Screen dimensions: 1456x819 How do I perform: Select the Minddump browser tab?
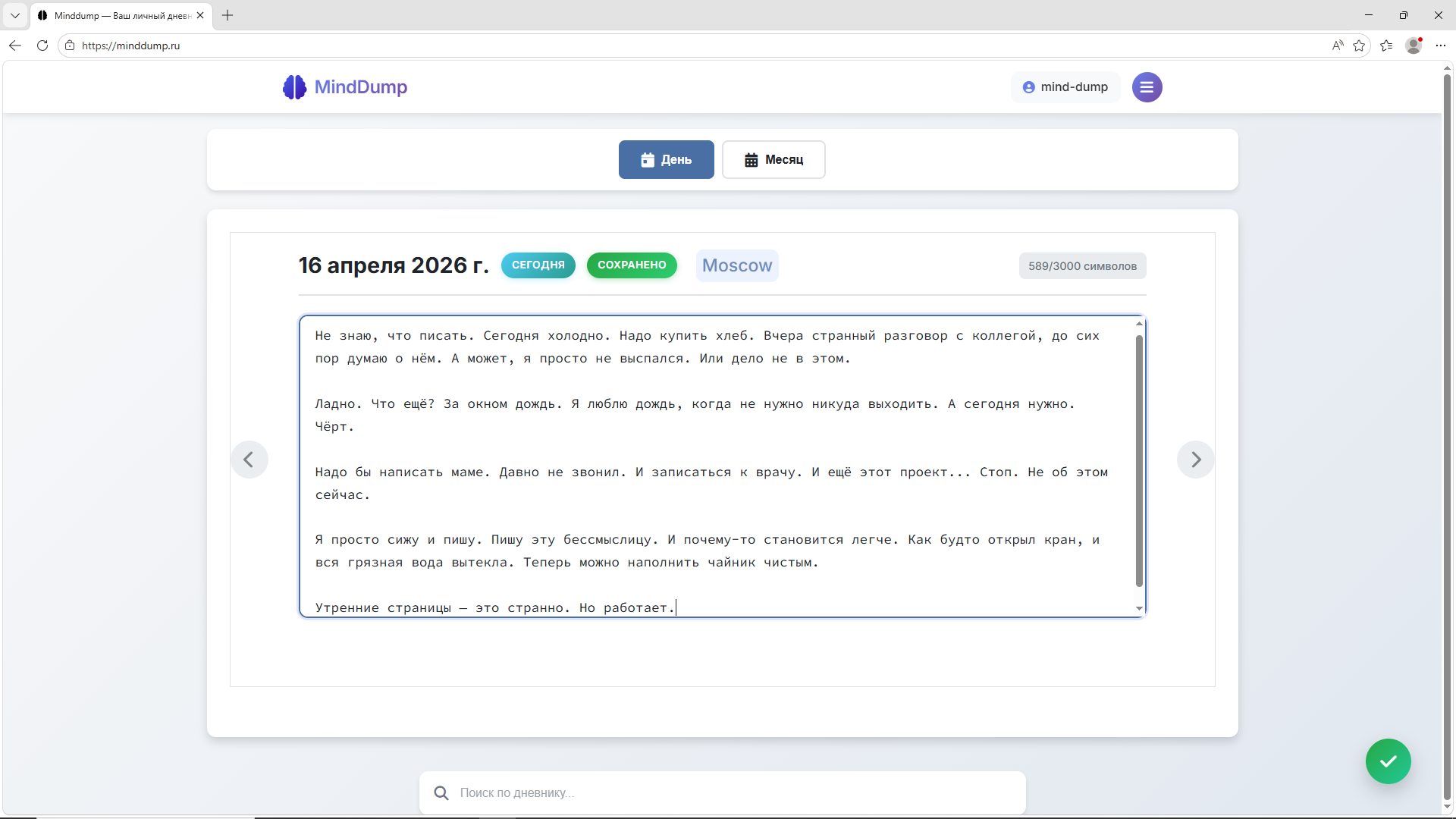pos(121,15)
